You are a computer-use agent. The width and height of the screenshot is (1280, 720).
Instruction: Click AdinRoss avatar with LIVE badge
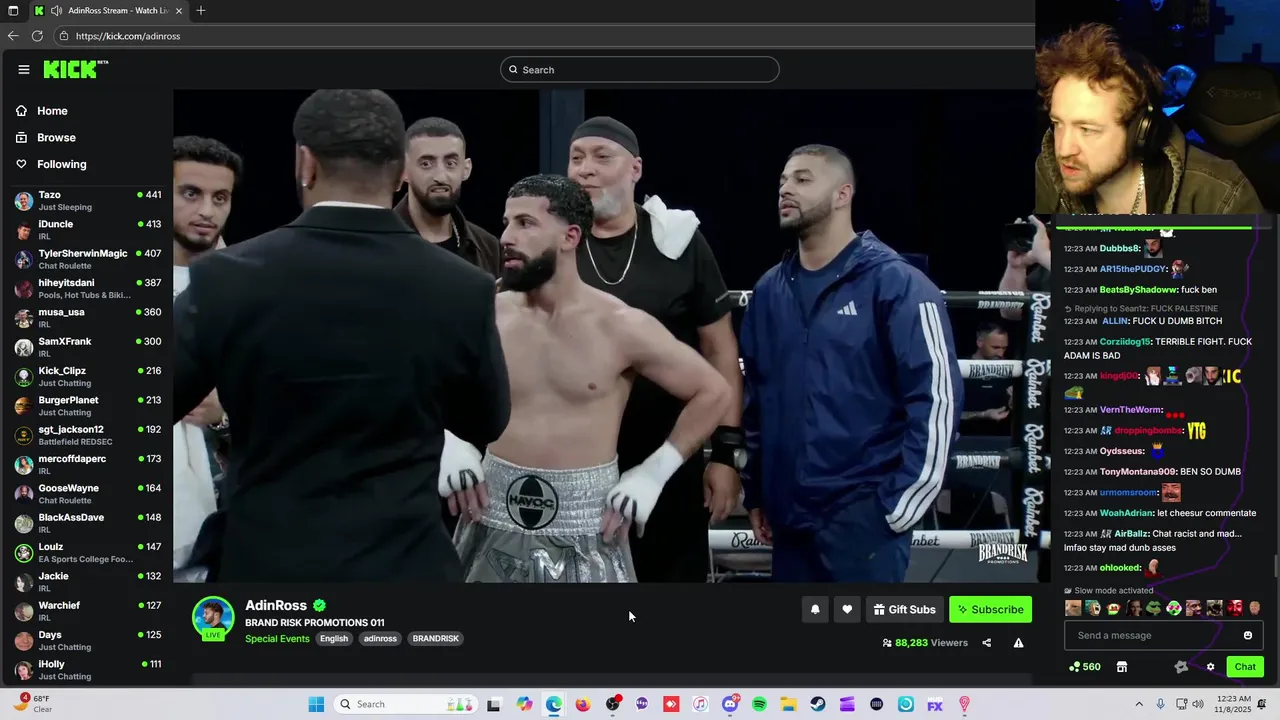213,618
